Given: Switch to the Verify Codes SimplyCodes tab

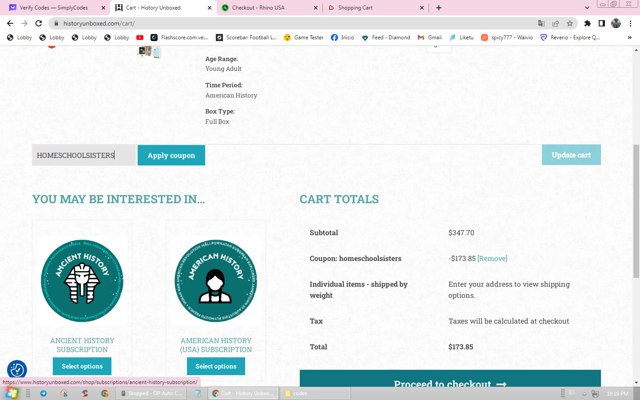Looking at the screenshot, I should 55,8.
